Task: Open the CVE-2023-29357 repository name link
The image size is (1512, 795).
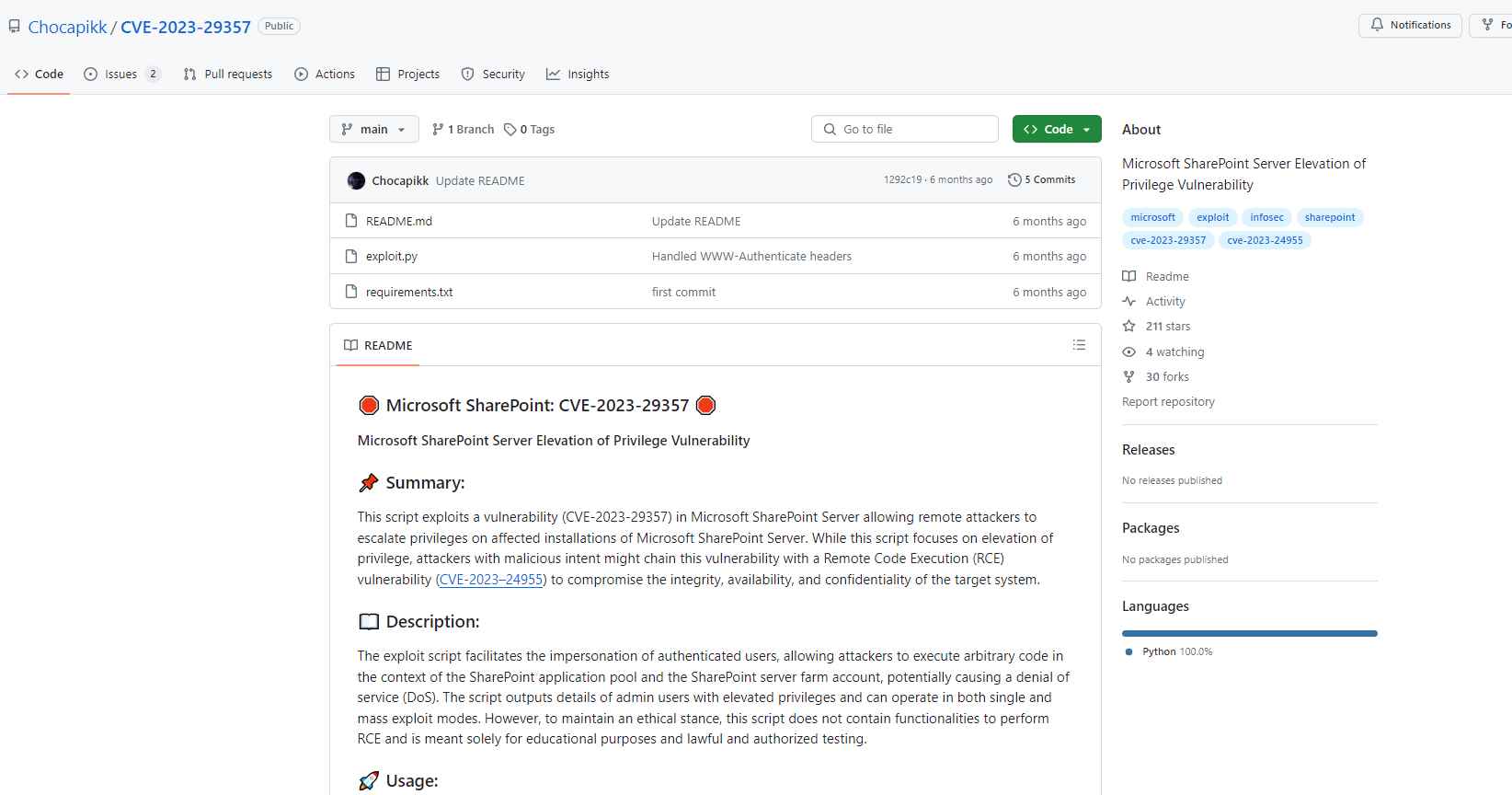Action: pyautogui.click(x=186, y=27)
